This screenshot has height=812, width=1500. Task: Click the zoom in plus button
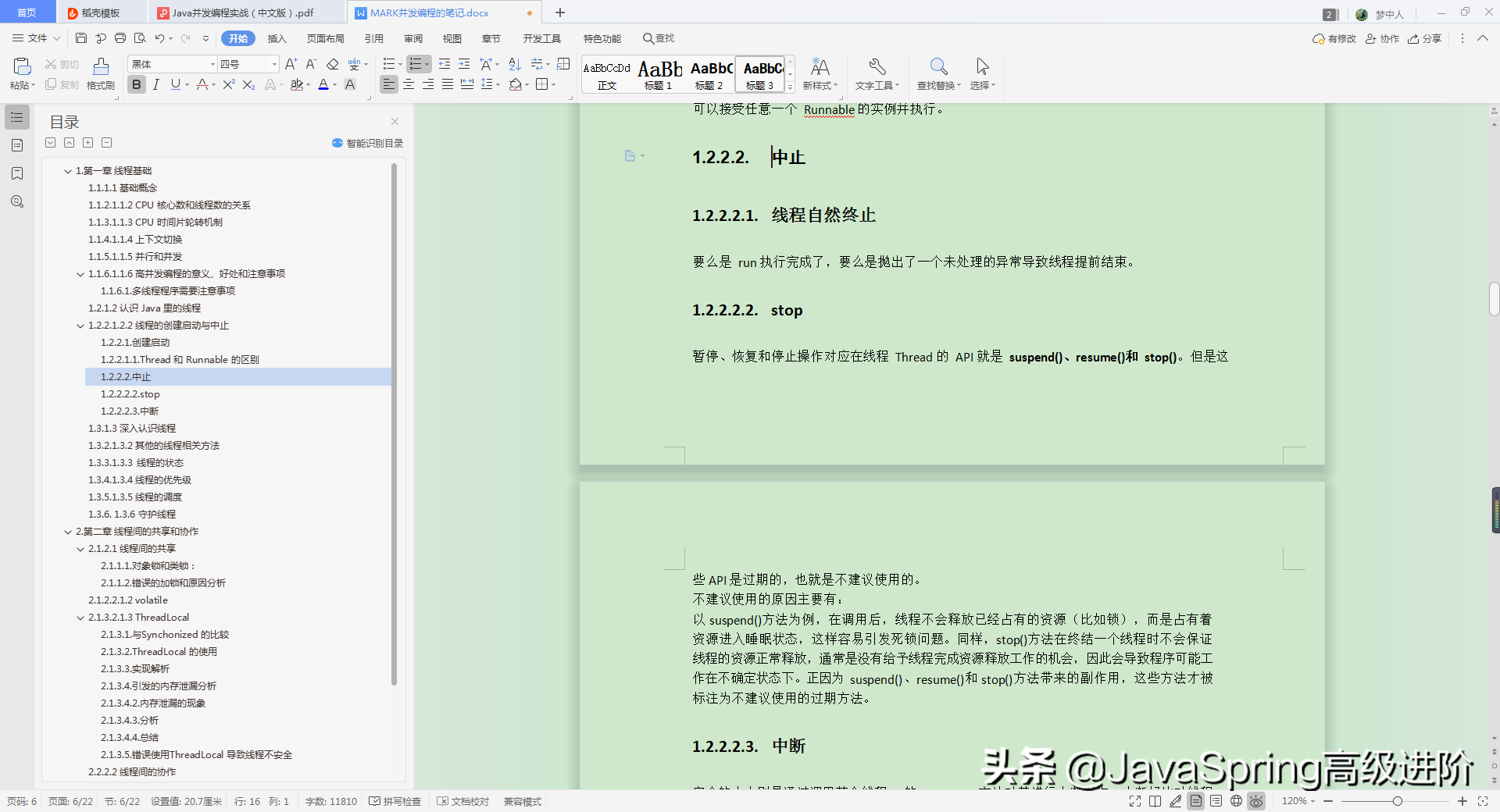pyautogui.click(x=1462, y=801)
